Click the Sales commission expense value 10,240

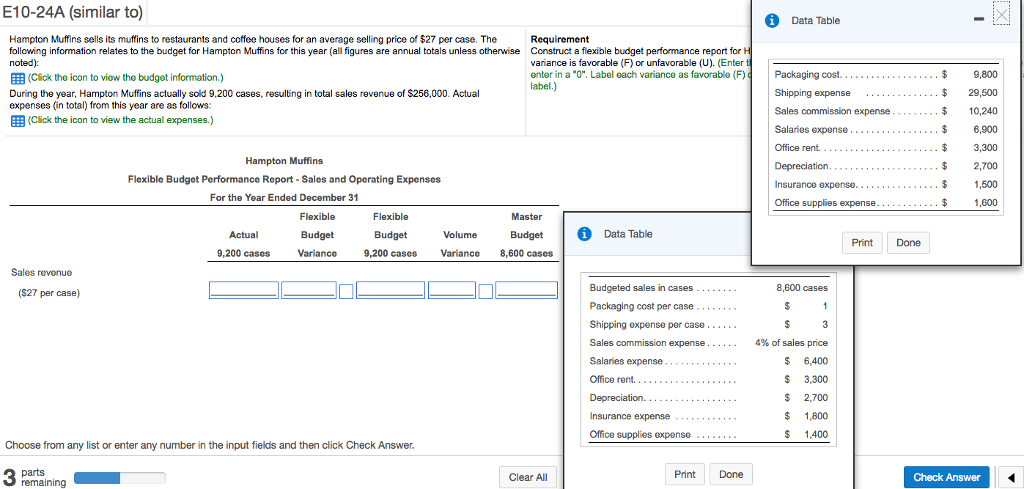[983, 111]
